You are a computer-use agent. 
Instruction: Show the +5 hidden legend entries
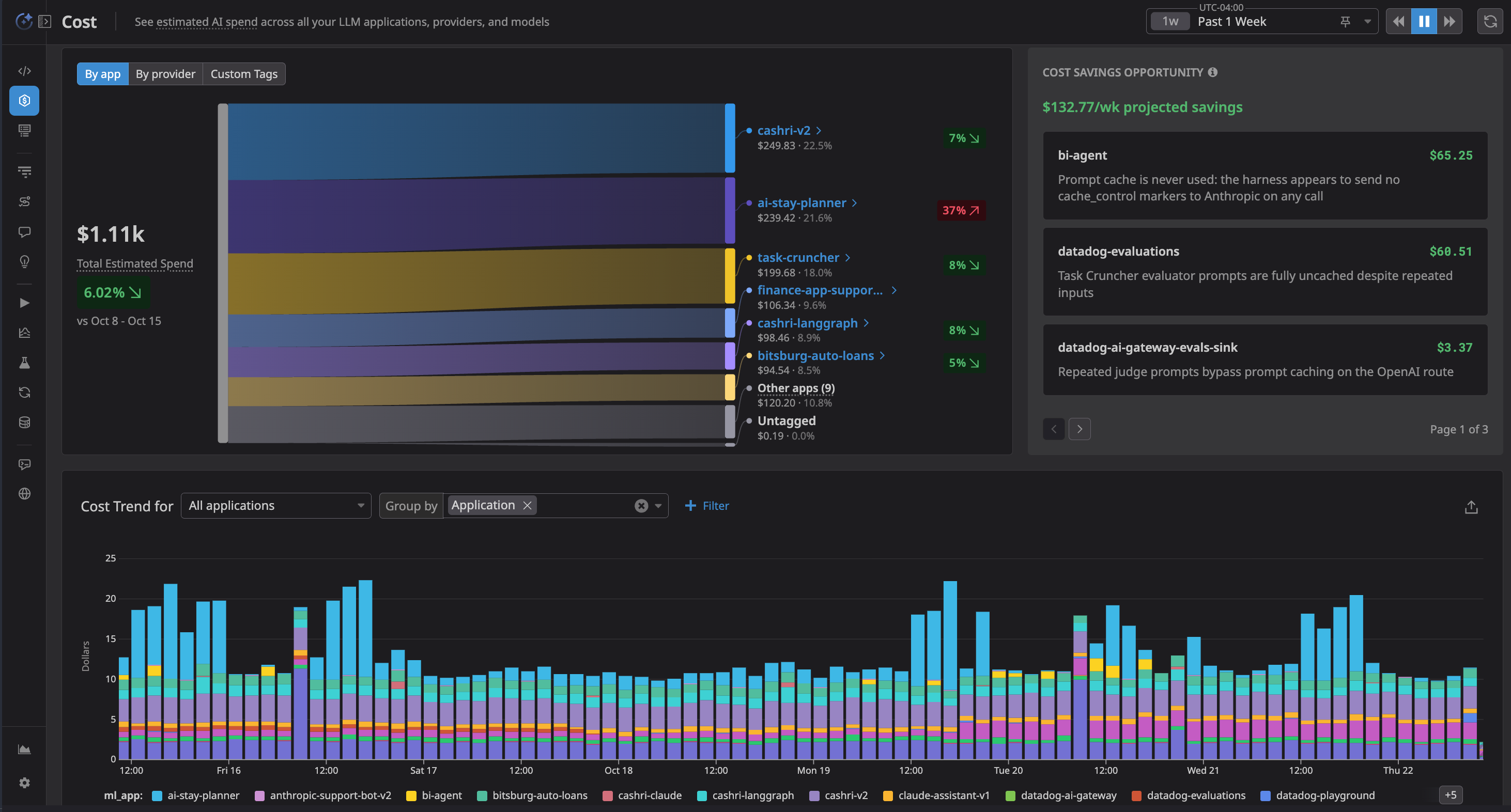(1451, 795)
